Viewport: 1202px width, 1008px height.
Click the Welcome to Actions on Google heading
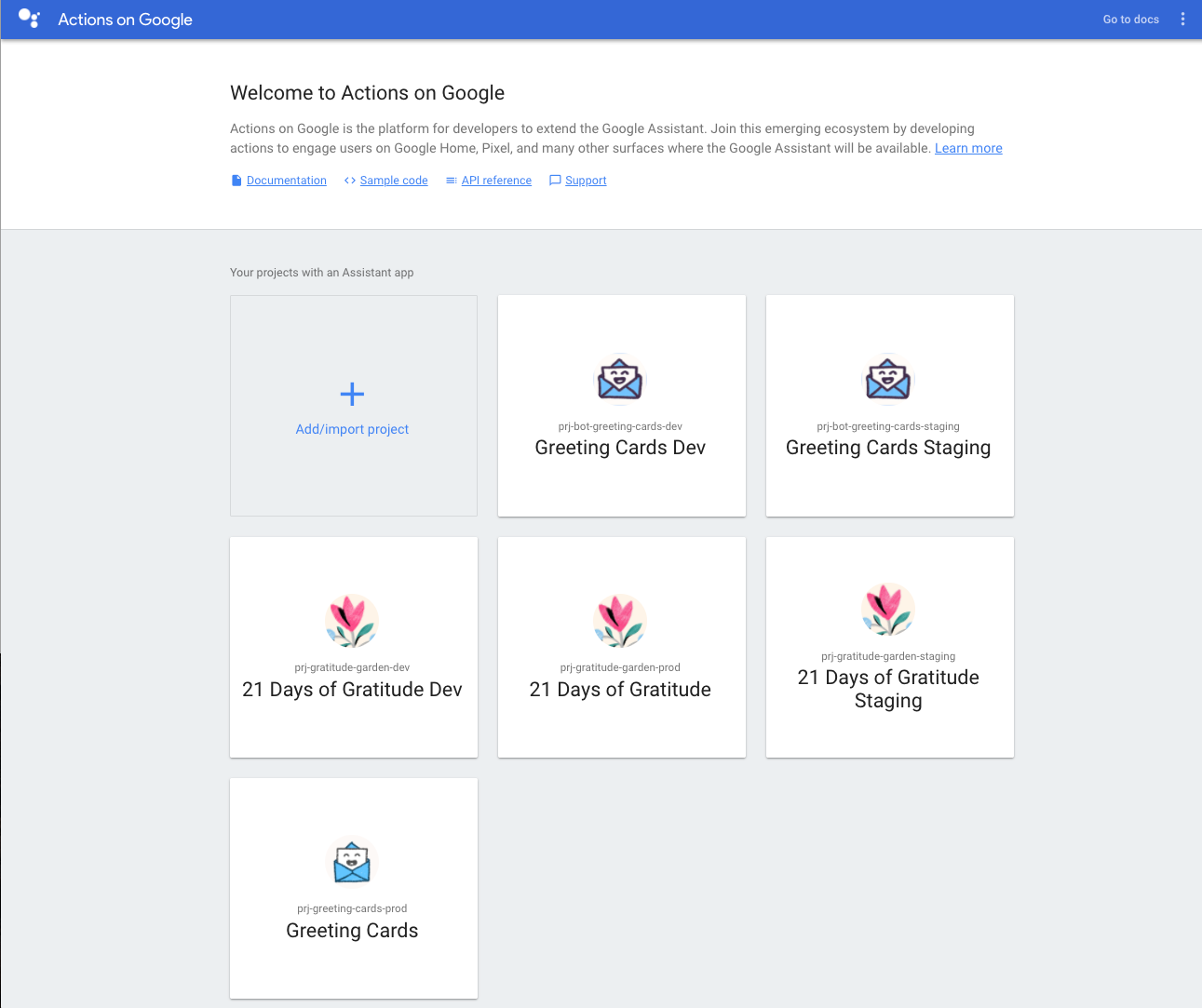click(x=367, y=93)
